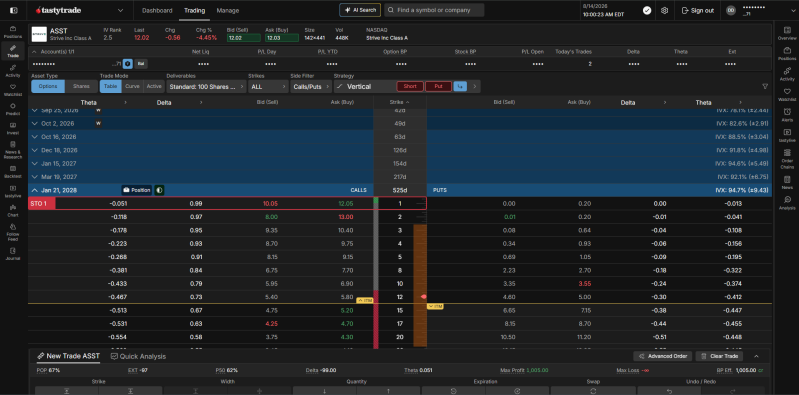Open the Calls/Puts side filter dropdown

pos(311,87)
